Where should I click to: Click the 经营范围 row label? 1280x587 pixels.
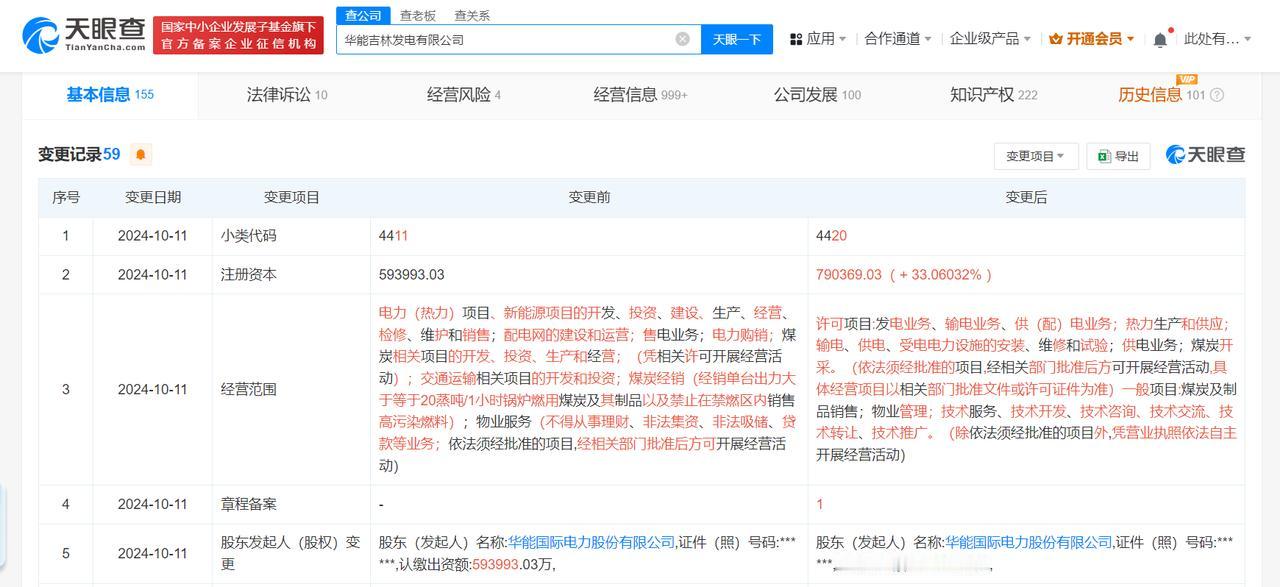[248, 389]
